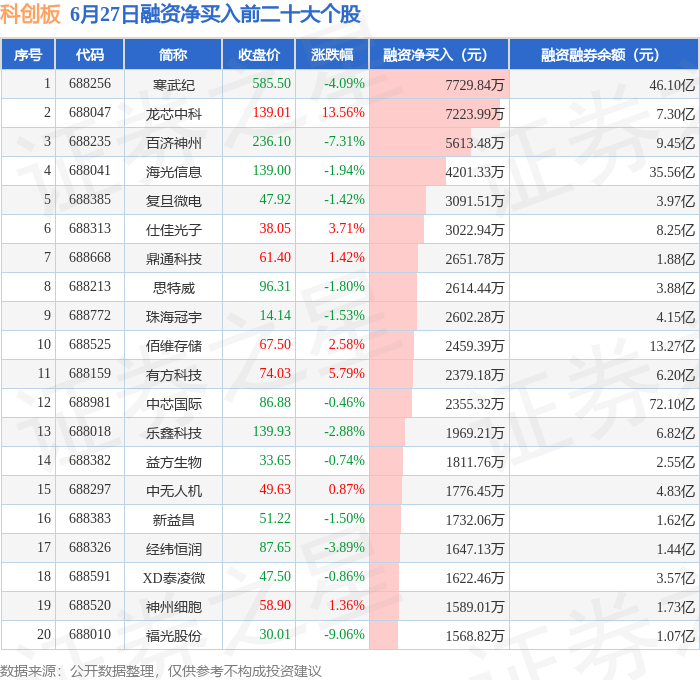Click the 简称 column header
Image resolution: width=700 pixels, height=680 pixels.
pyautogui.click(x=173, y=54)
